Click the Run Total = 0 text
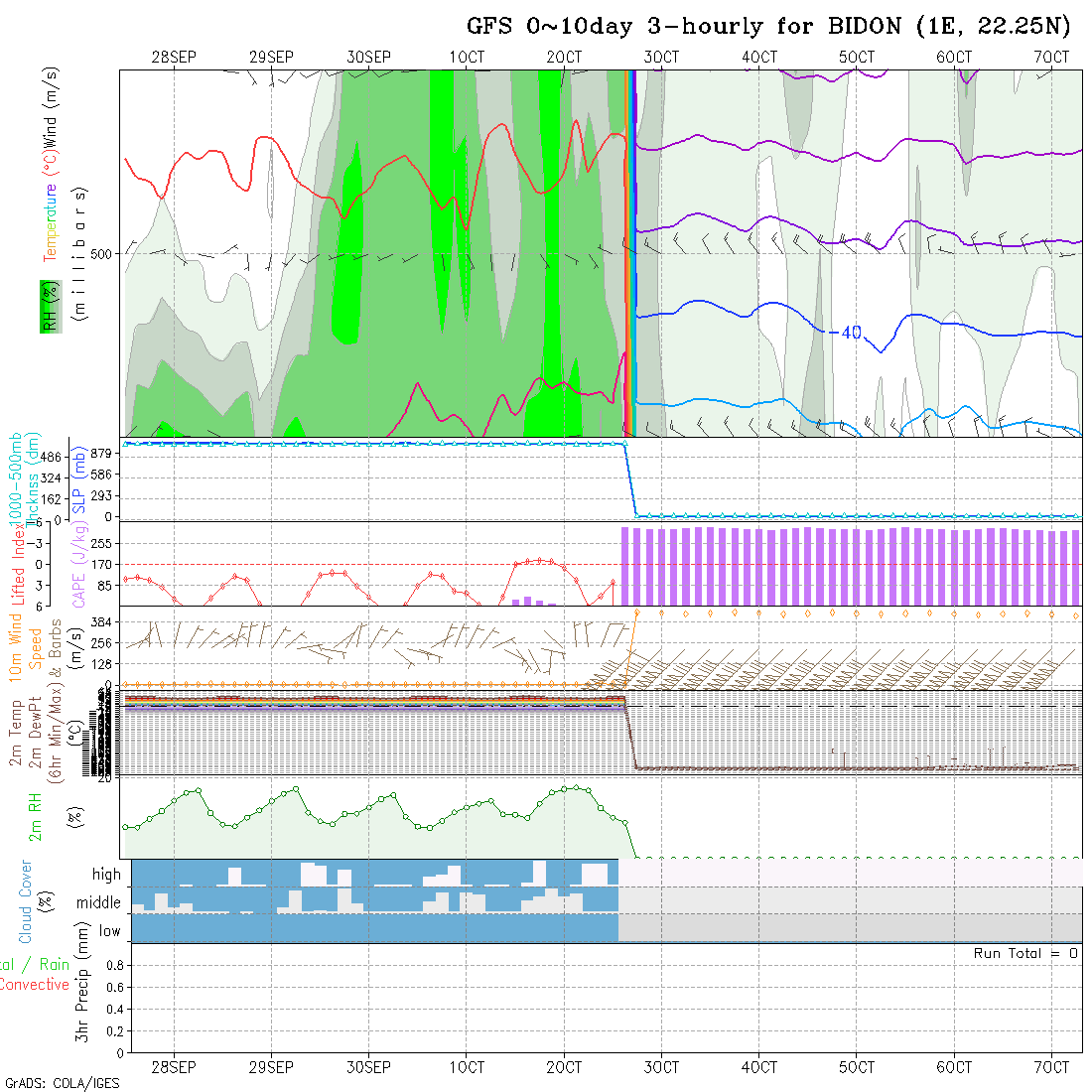The height and width of the screenshot is (1092, 1092). pos(1025,953)
